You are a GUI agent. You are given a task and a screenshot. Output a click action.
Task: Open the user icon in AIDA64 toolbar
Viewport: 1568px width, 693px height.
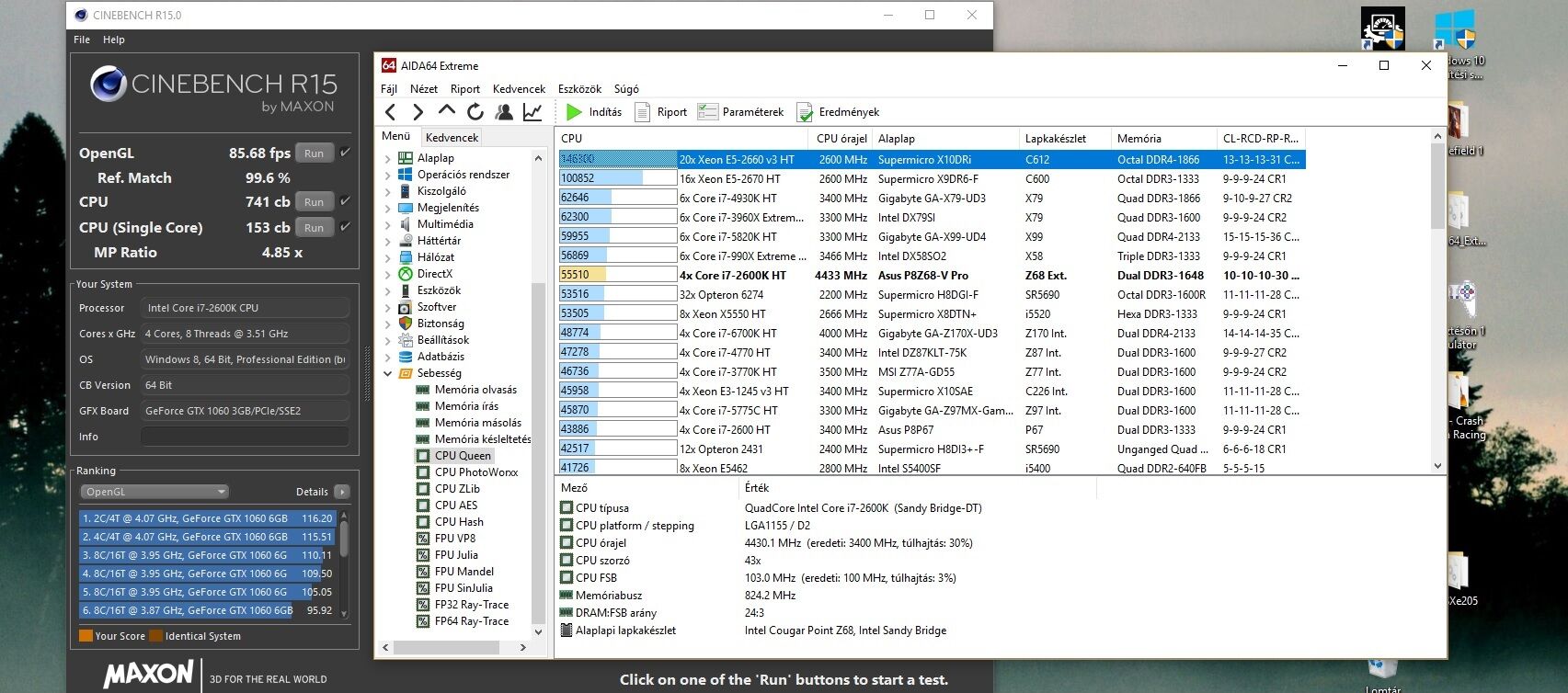(504, 112)
